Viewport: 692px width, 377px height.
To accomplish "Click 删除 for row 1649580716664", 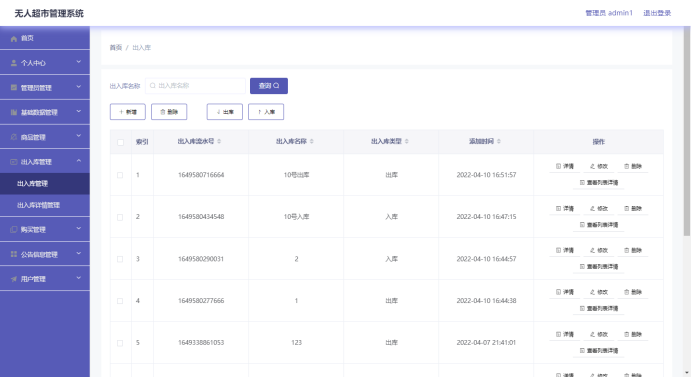I will pos(633,166).
